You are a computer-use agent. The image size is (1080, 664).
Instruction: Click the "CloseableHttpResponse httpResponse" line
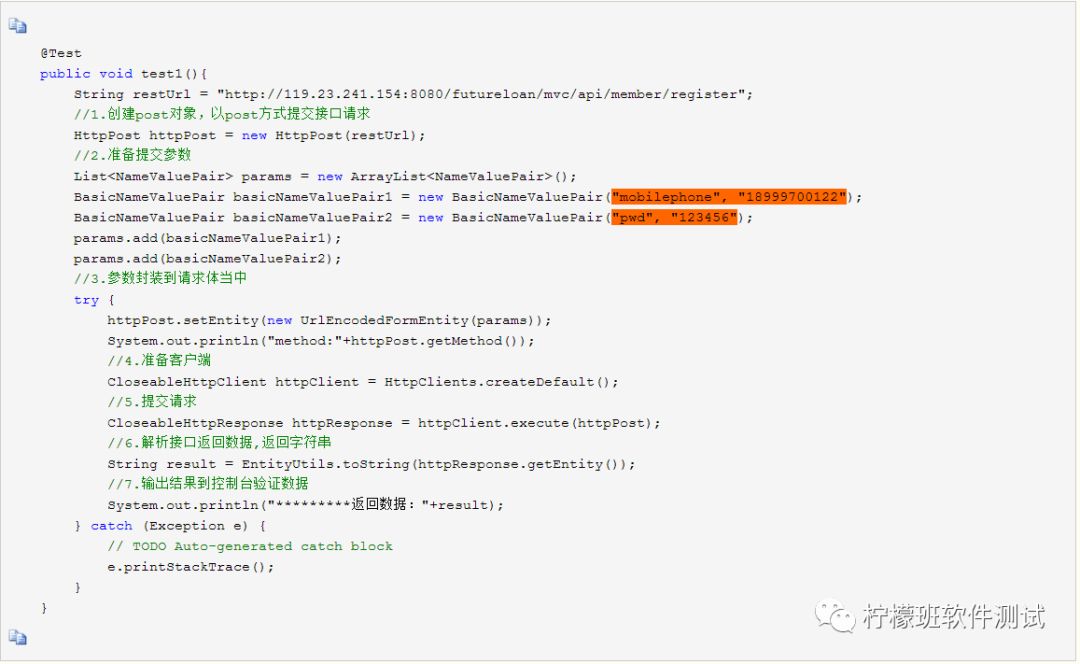click(384, 424)
